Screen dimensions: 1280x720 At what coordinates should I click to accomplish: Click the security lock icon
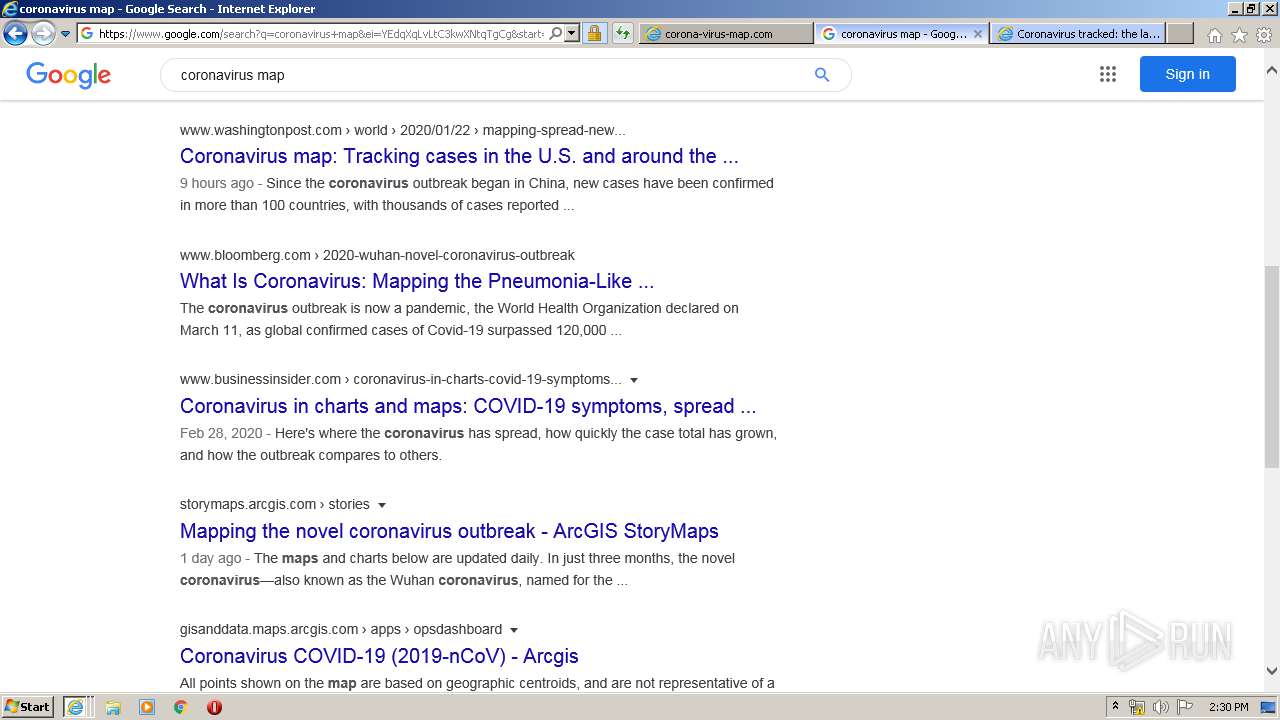tap(594, 33)
